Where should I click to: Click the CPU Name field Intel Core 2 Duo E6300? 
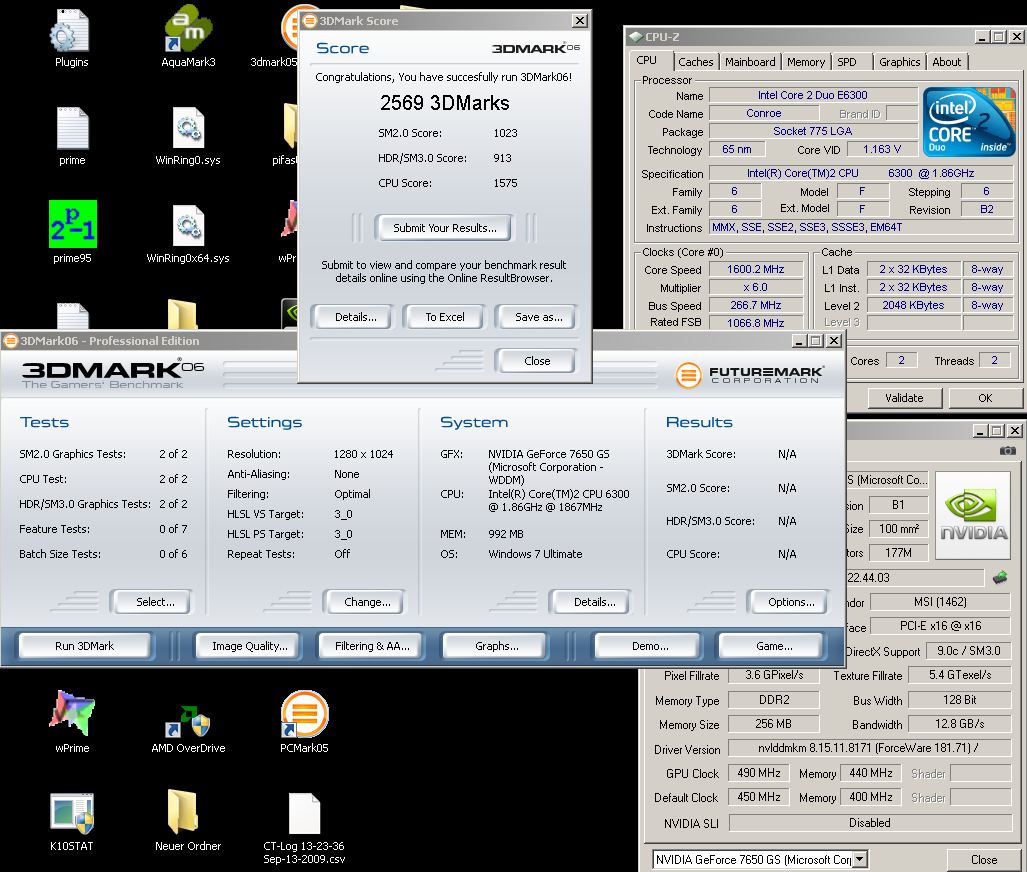tap(813, 95)
